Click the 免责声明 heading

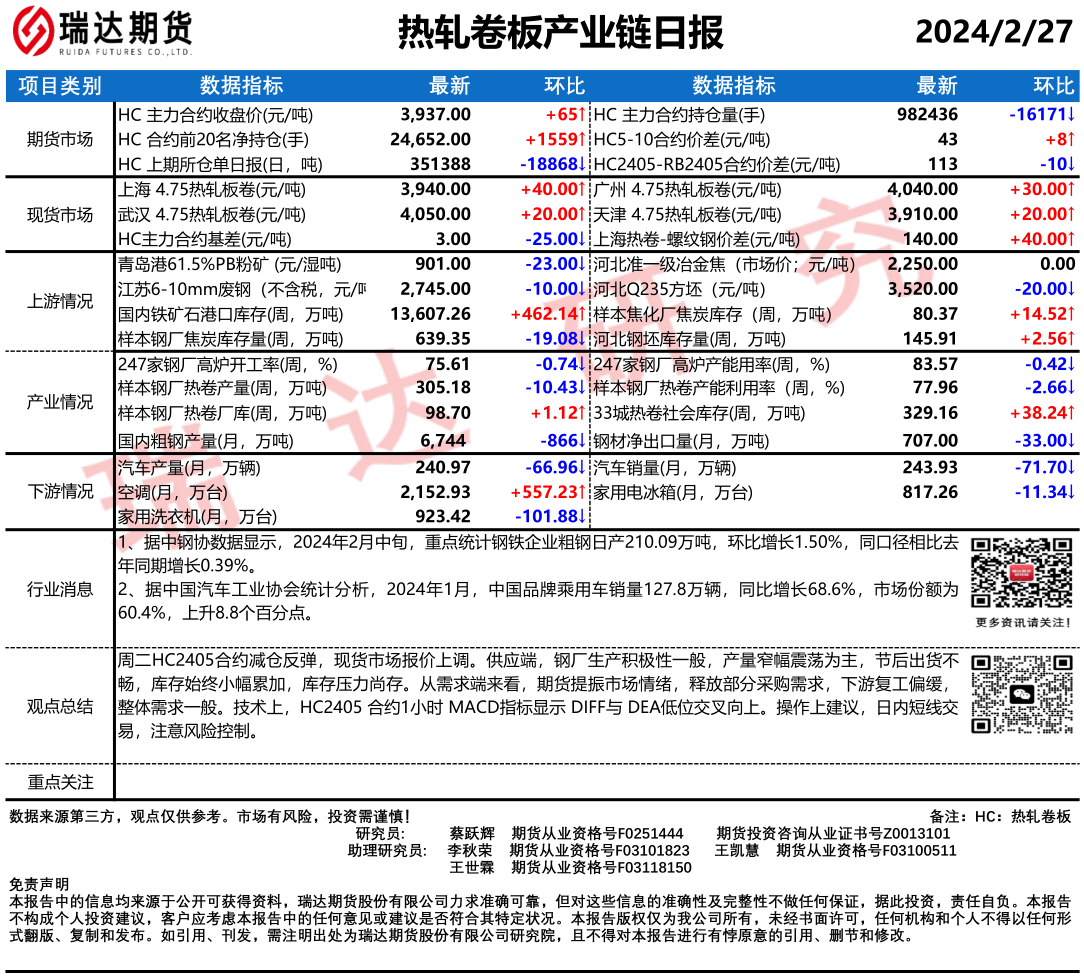pyautogui.click(x=39, y=885)
